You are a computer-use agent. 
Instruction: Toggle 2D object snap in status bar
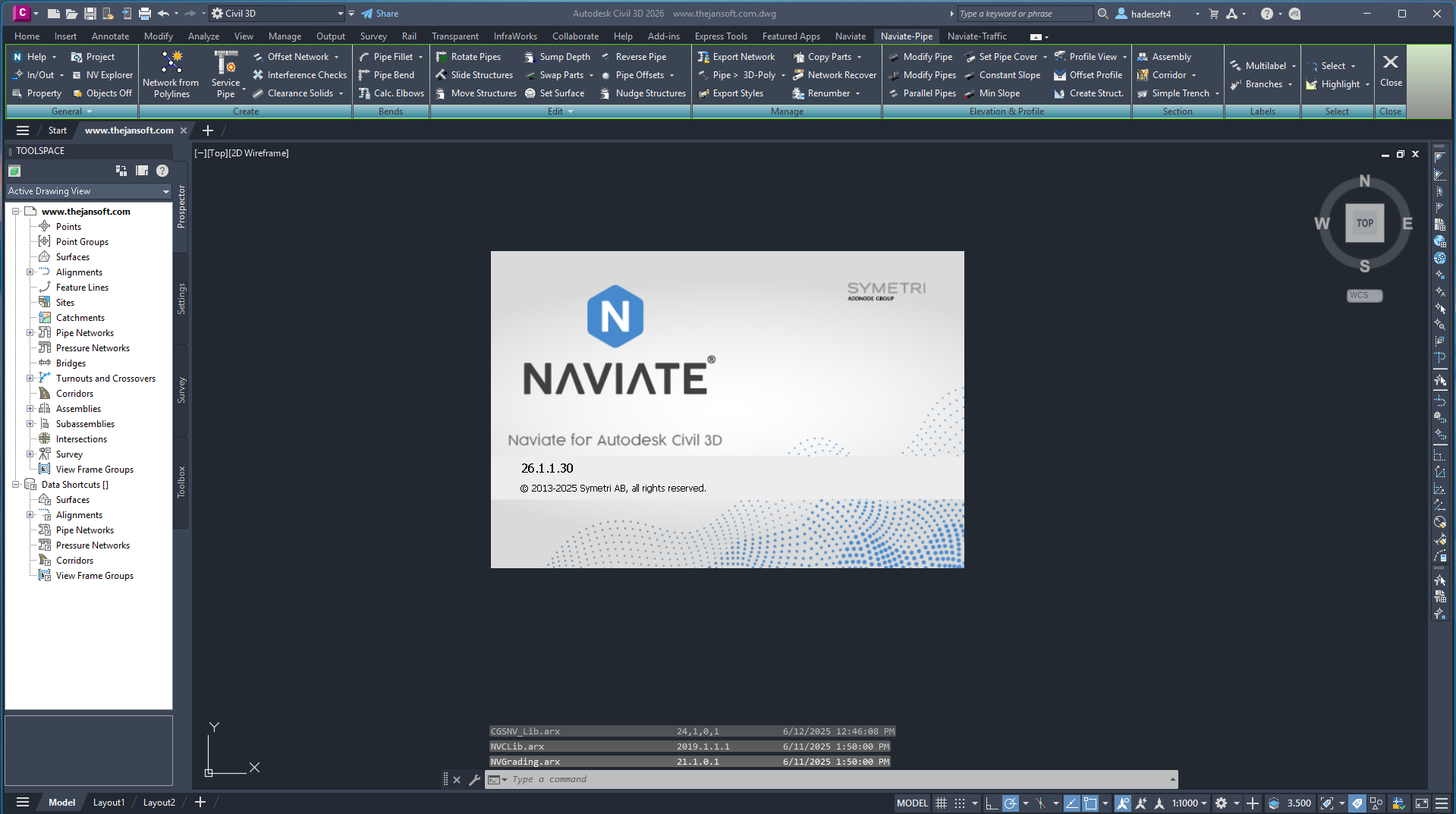coord(1090,803)
